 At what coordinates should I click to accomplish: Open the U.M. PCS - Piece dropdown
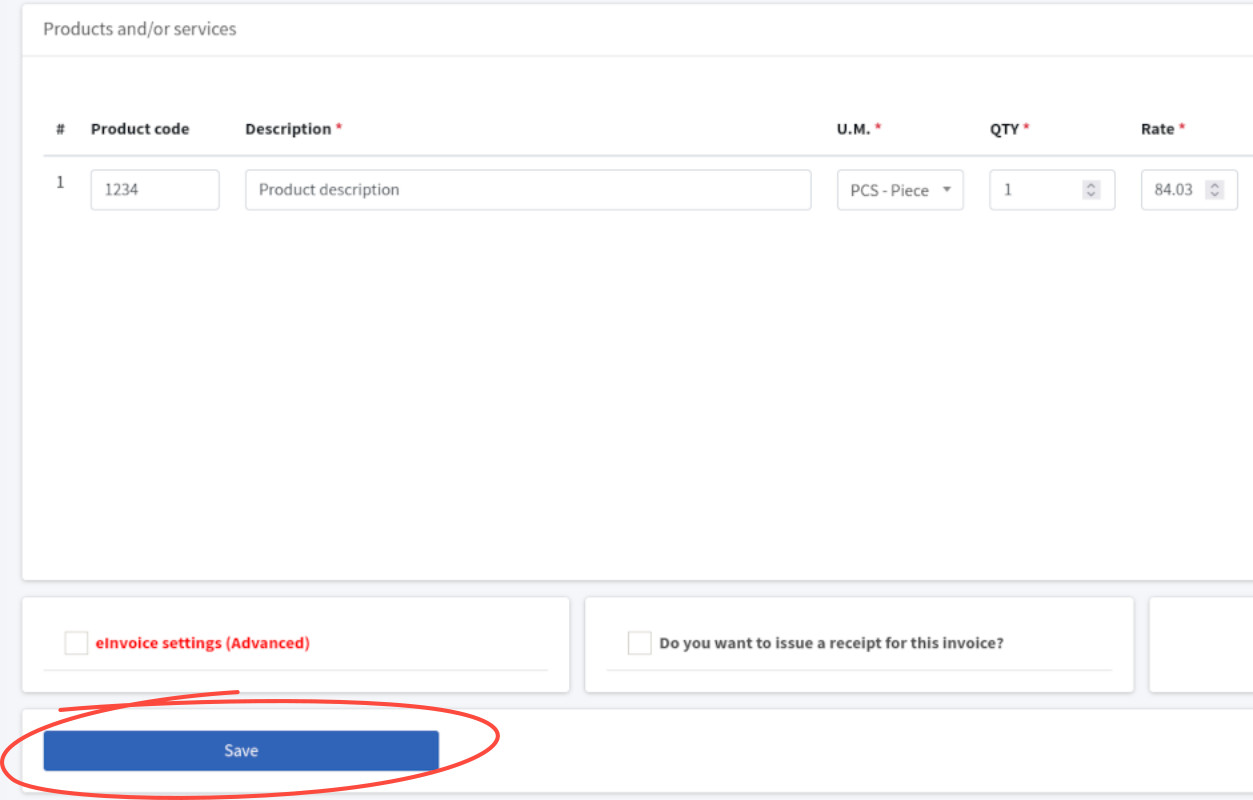point(900,190)
